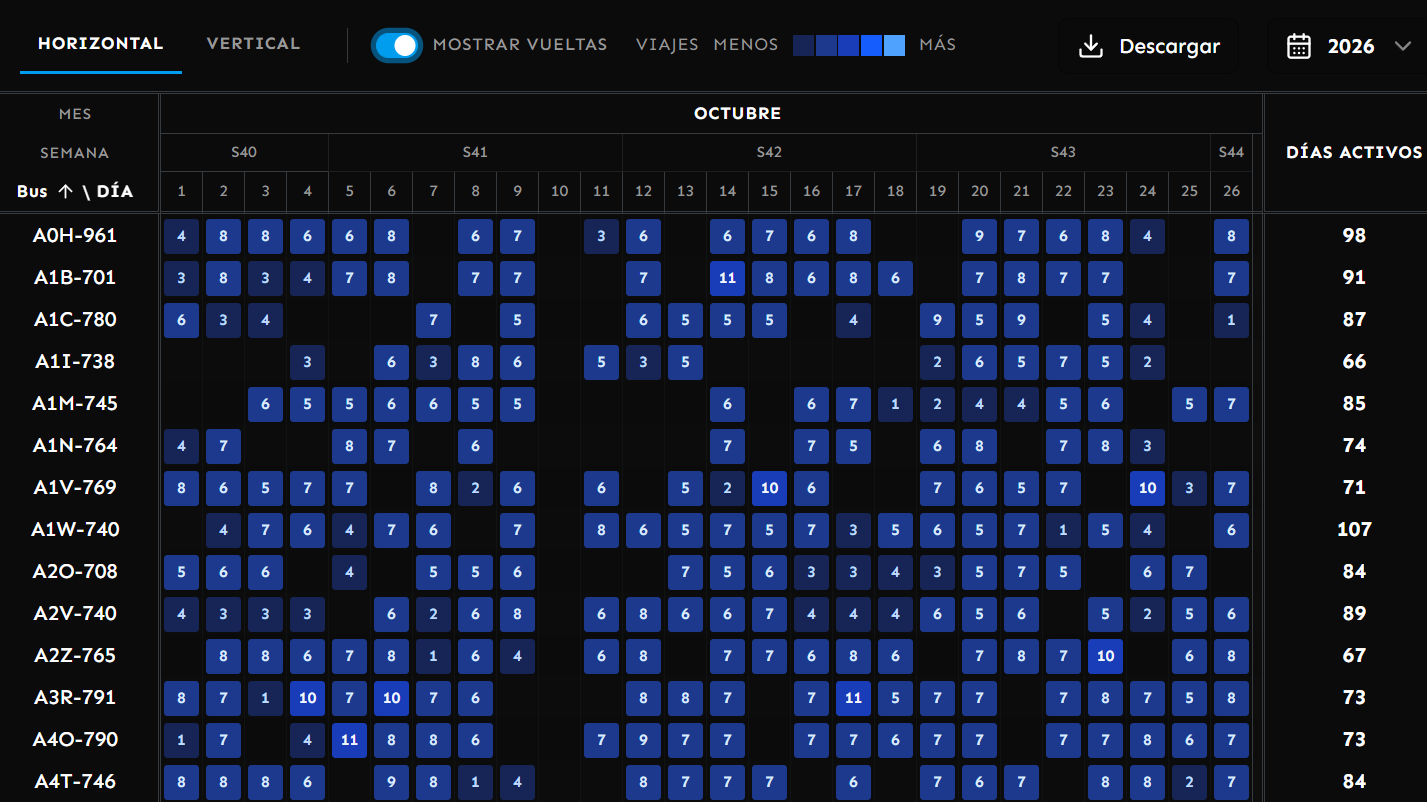Click the Descargar button label

tap(1169, 46)
